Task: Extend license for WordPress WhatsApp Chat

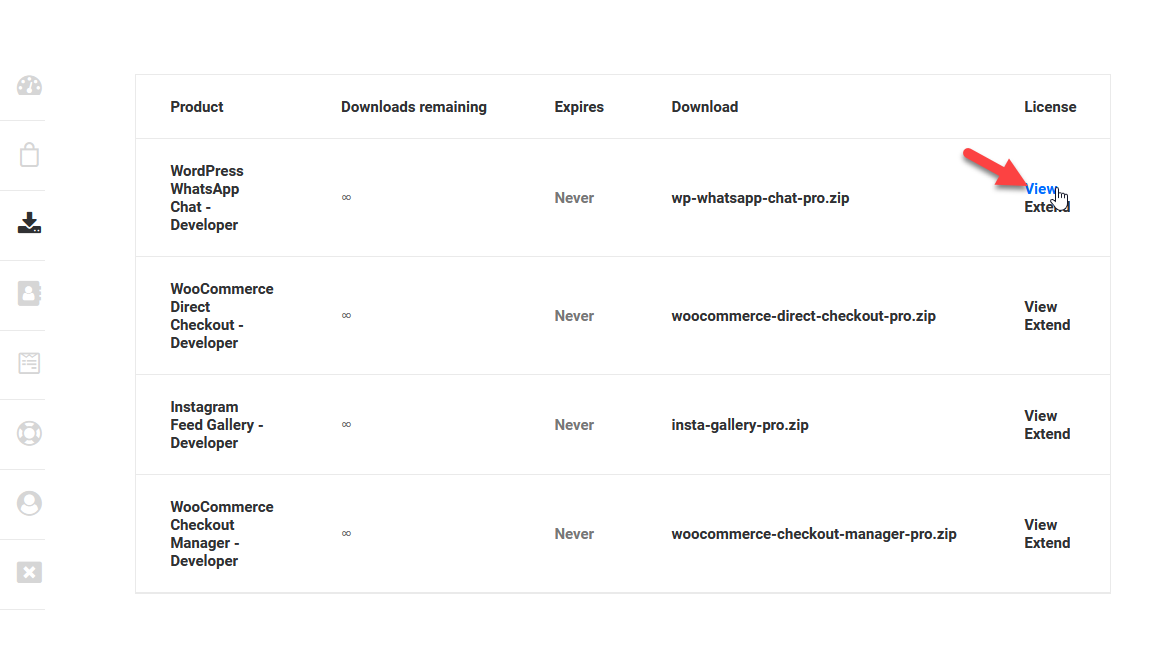Action: pyautogui.click(x=1047, y=207)
